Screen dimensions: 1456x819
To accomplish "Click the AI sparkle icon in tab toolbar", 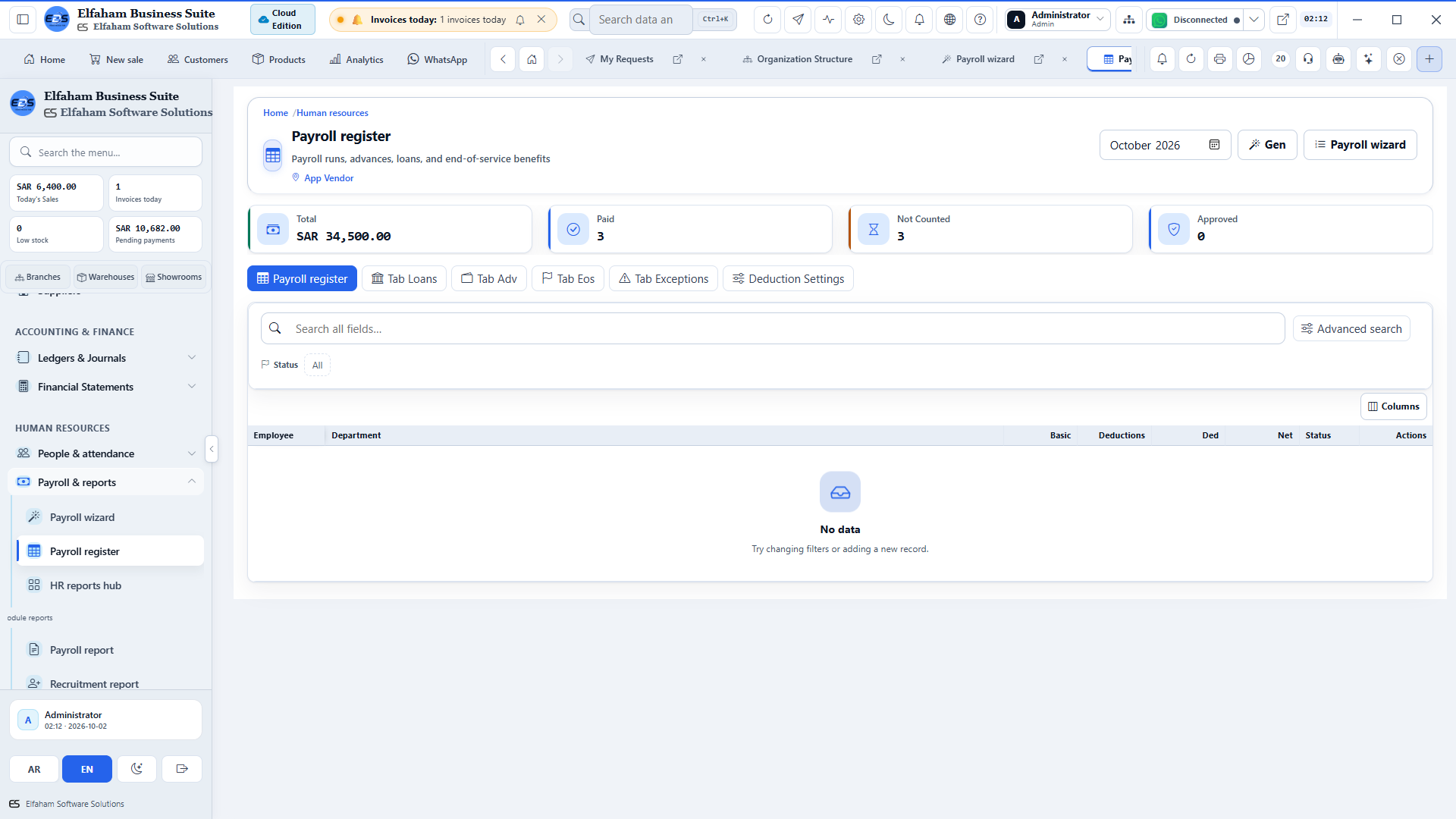I will click(x=1368, y=59).
